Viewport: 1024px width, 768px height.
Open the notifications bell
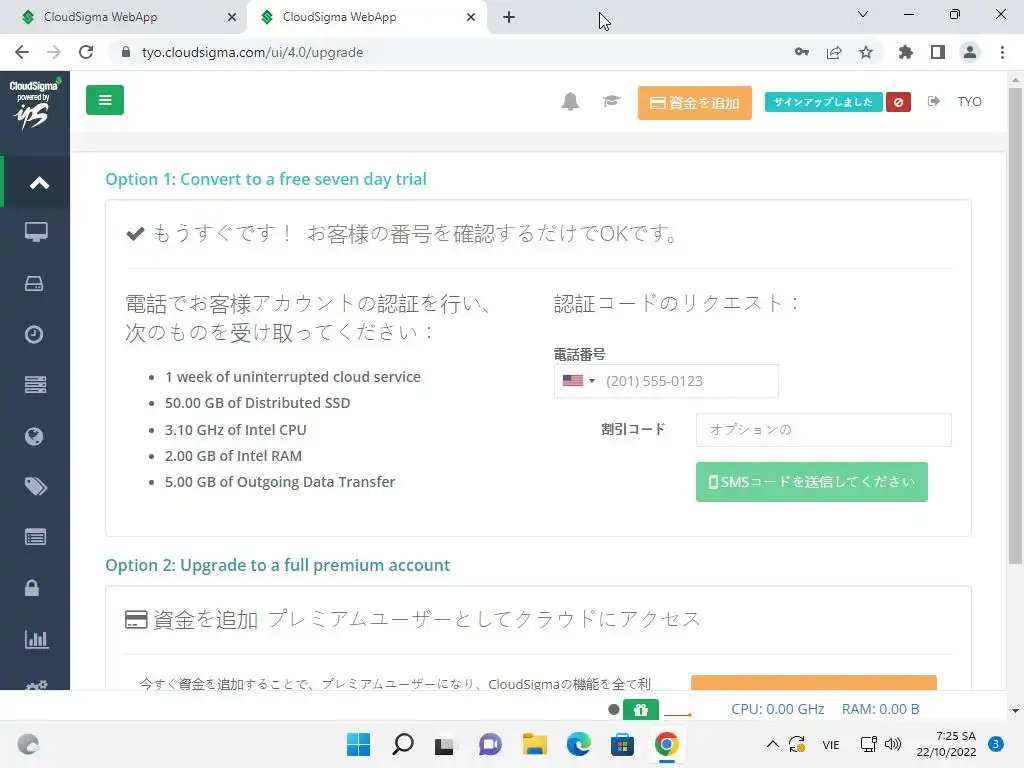570,102
